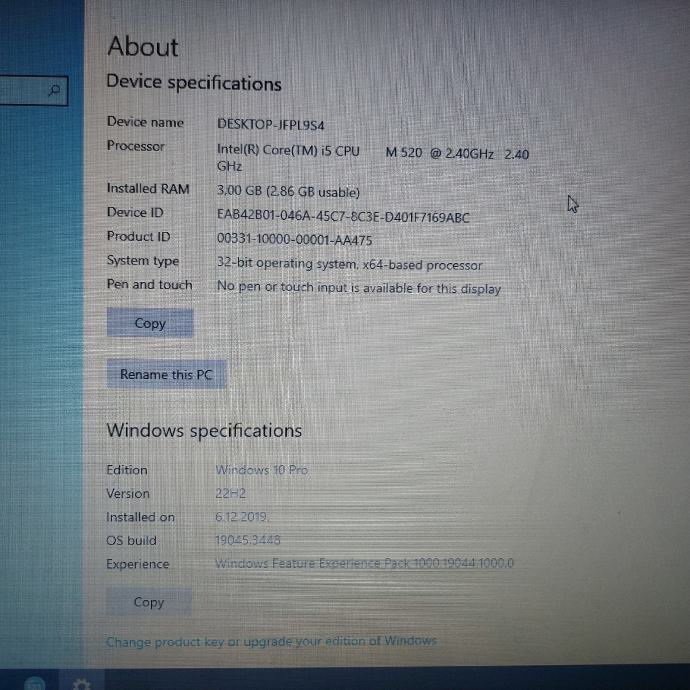Click the Edition label
Image resolution: width=690 pixels, height=690 pixels.
pos(127,470)
